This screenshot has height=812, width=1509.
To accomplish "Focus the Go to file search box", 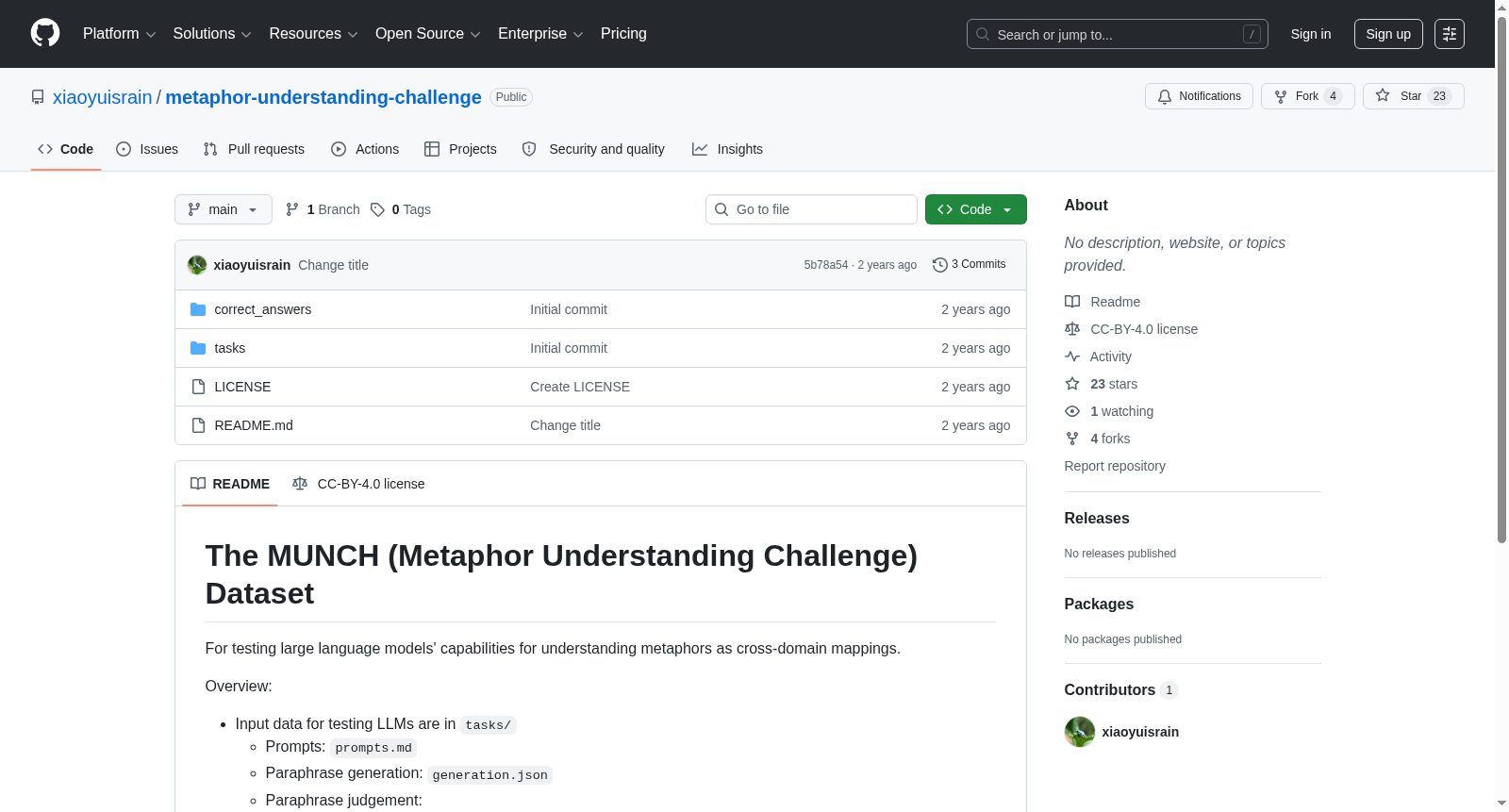I will (x=811, y=209).
